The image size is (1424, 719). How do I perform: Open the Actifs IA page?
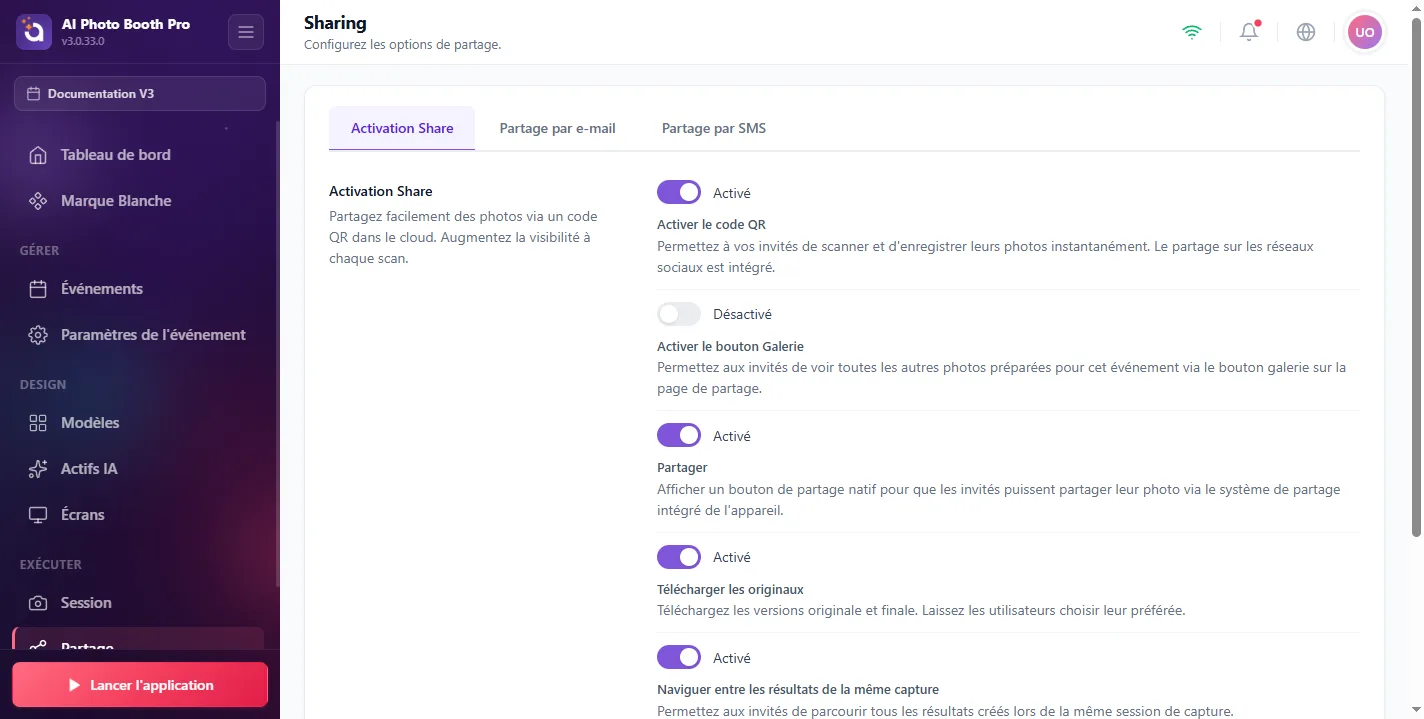[x=138, y=469]
